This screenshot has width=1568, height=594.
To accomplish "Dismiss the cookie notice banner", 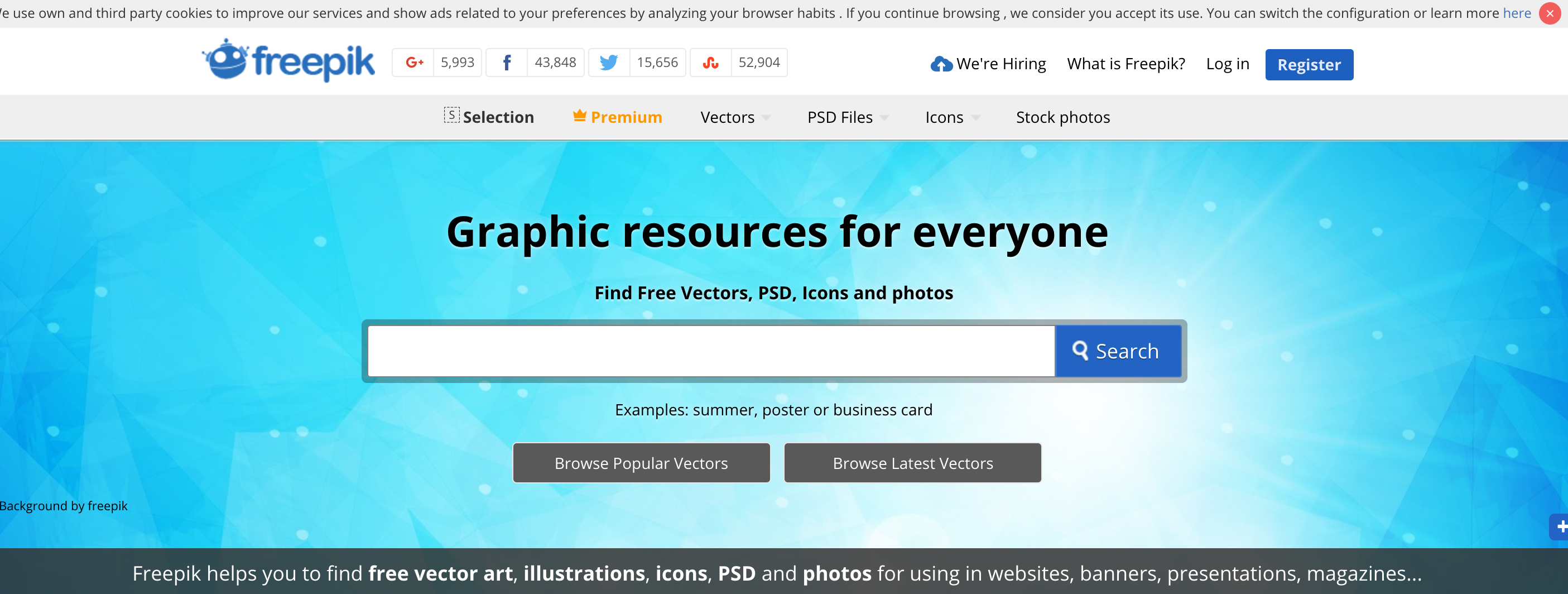I will click(x=1549, y=13).
